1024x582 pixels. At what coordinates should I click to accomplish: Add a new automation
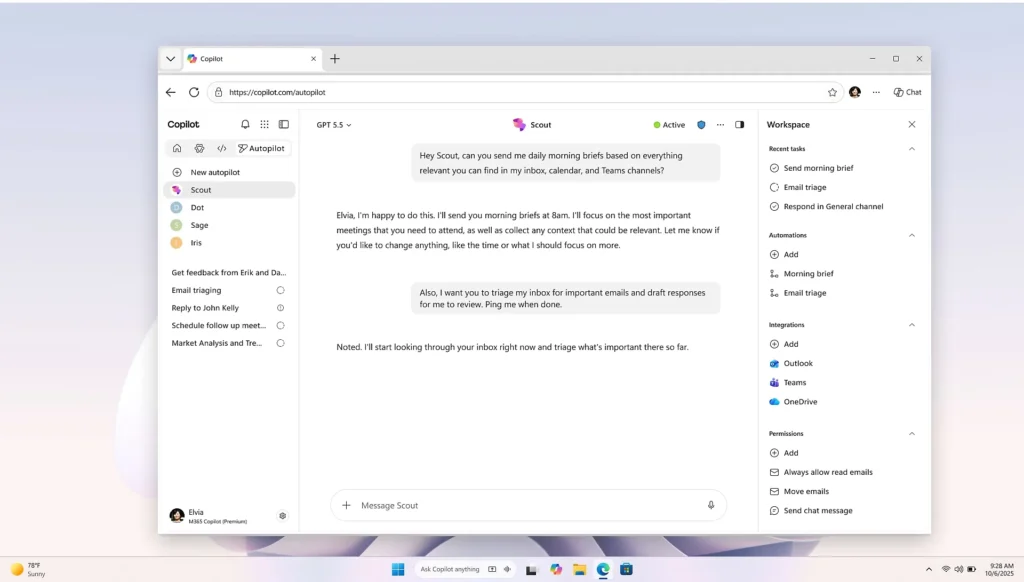tap(784, 255)
